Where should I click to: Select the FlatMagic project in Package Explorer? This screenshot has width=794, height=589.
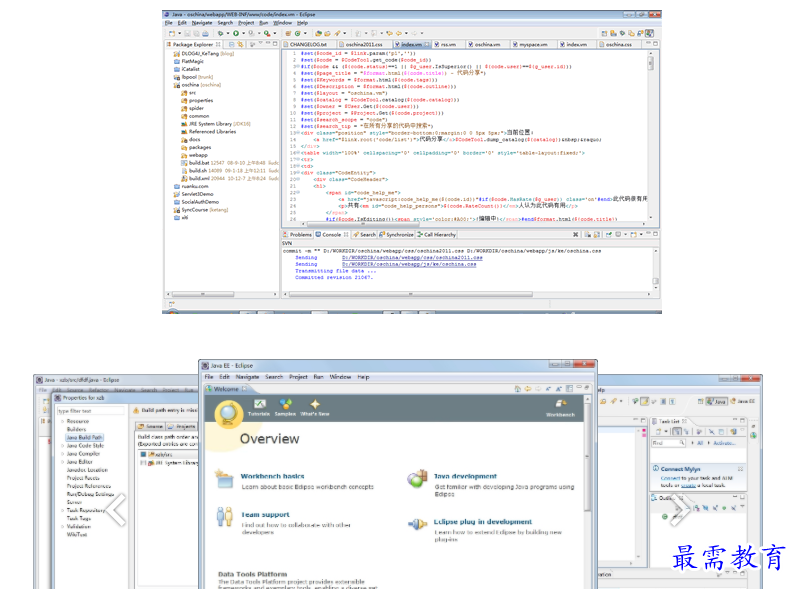189,61
